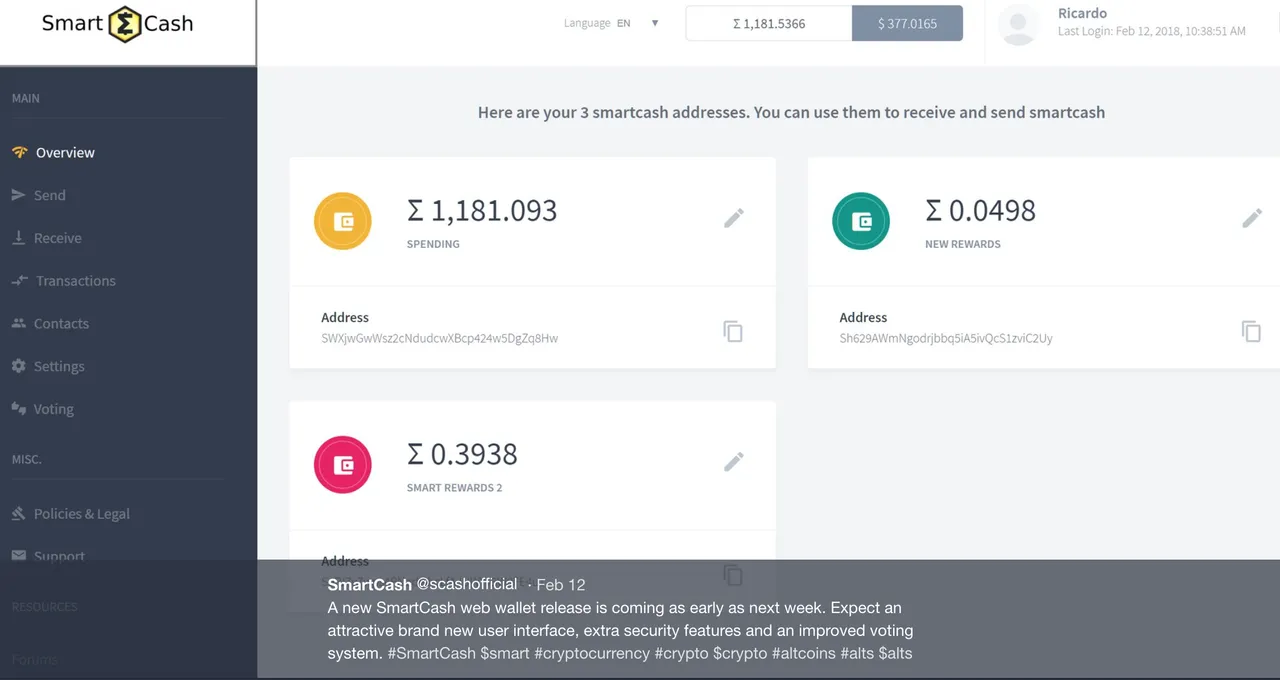Click the Settings gear icon

[18, 366]
